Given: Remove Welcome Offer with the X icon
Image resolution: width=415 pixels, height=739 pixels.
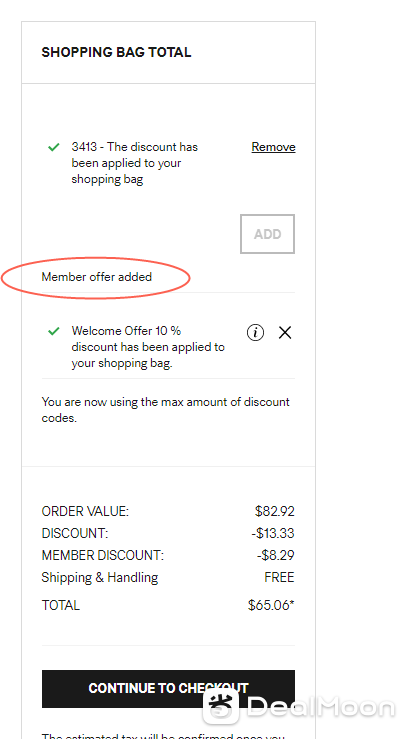Looking at the screenshot, I should pos(285,333).
